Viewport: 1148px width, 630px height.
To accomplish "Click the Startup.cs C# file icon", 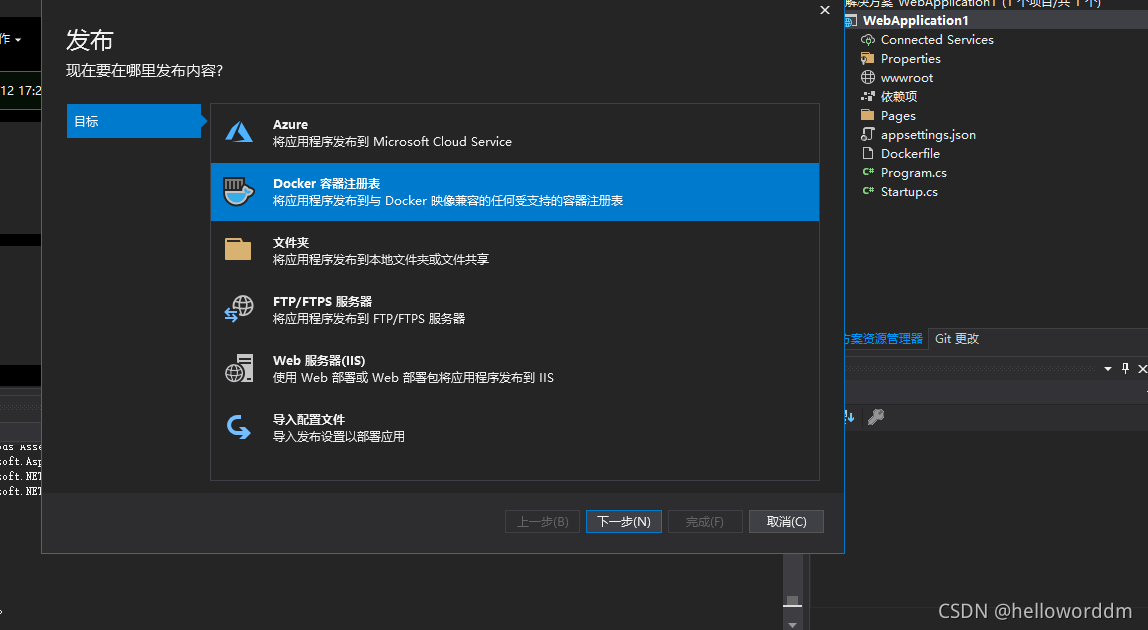I will coord(868,192).
